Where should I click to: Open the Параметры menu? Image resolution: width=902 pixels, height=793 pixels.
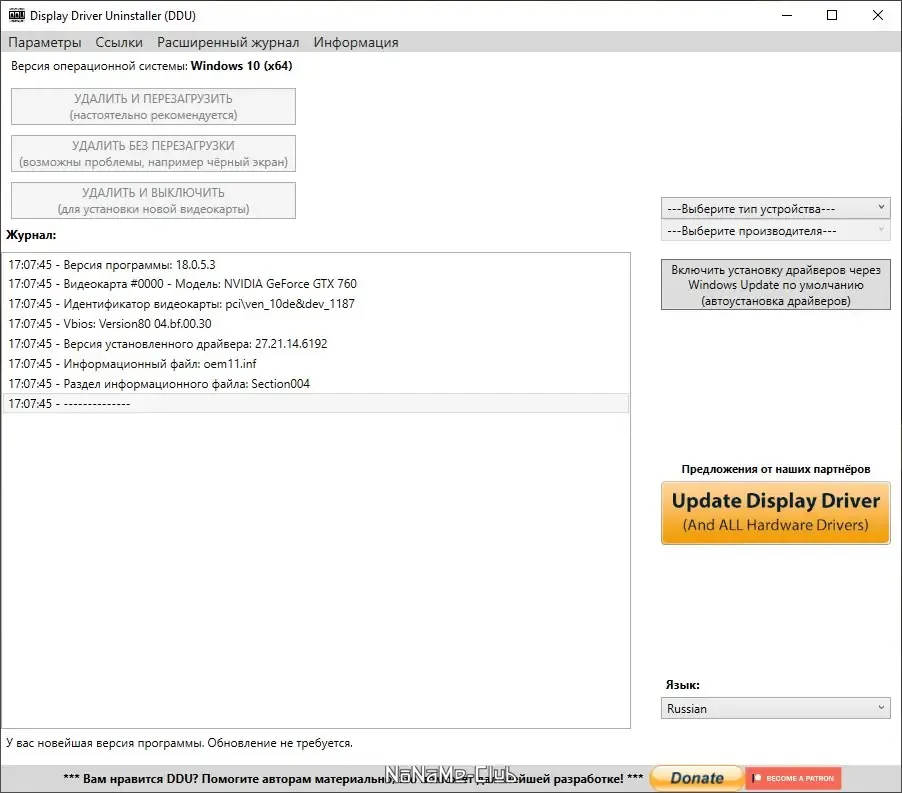[x=45, y=43]
